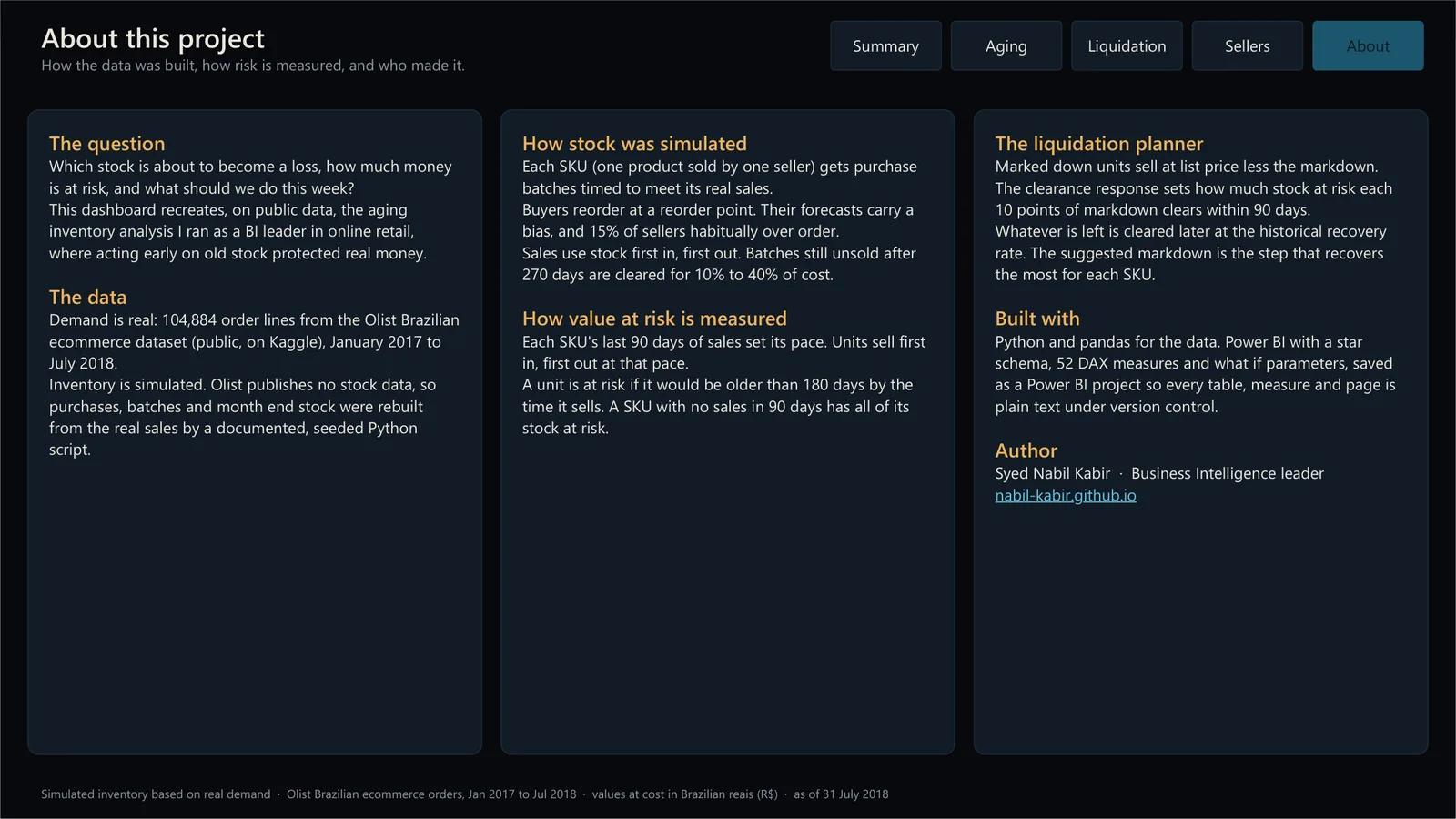Click 'The data' section heading
Image resolution: width=1456 pixels, height=819 pixels.
pos(87,297)
